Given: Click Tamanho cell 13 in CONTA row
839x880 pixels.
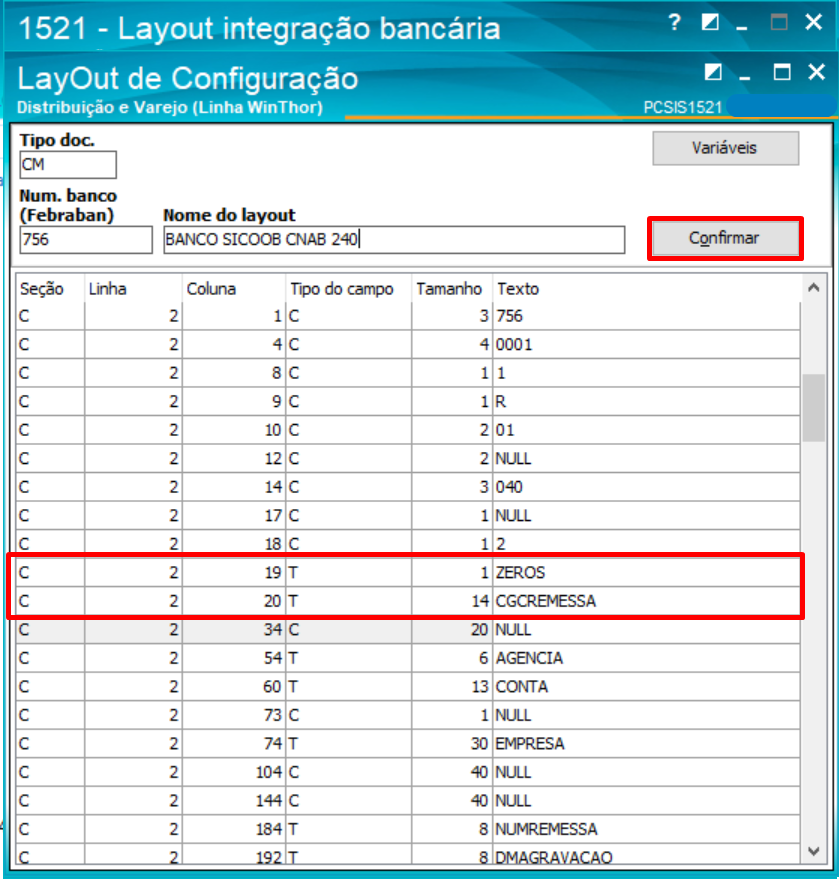Looking at the screenshot, I should point(452,687).
